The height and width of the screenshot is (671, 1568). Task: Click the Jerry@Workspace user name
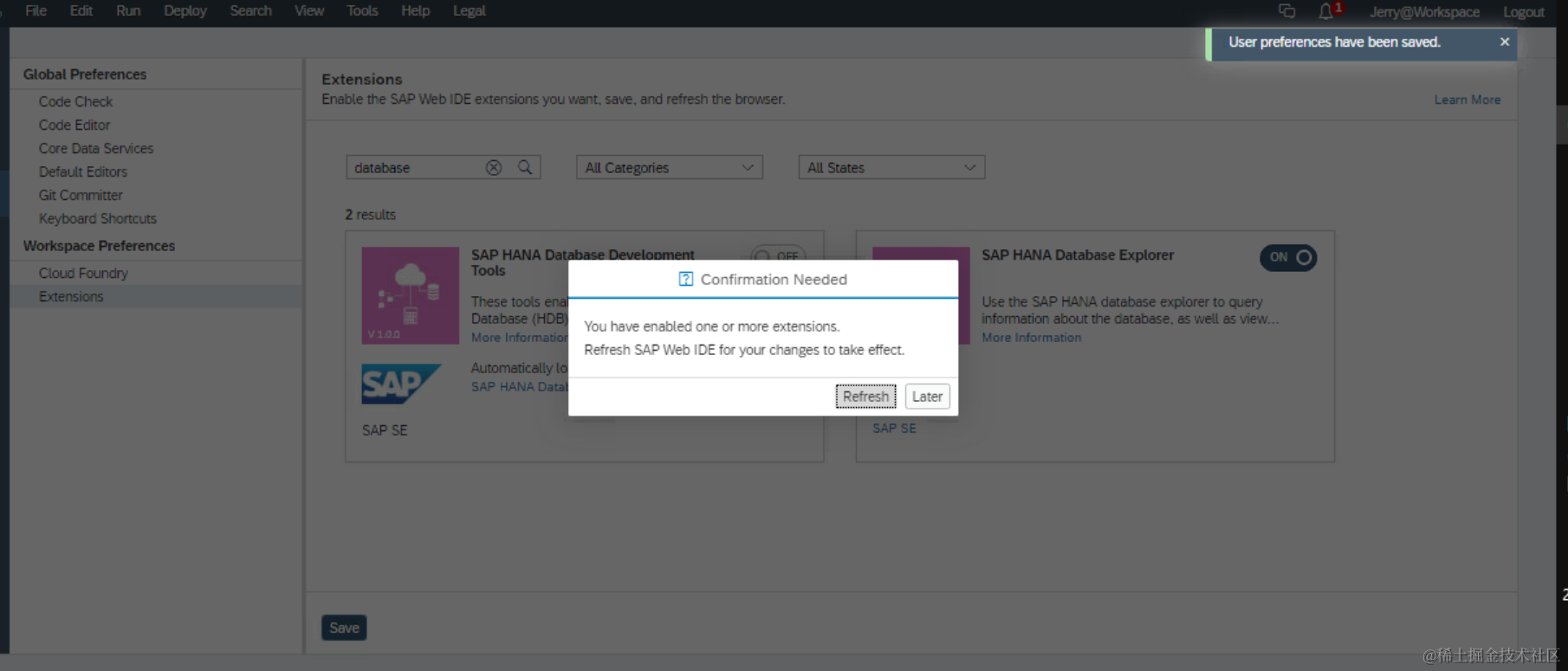(x=1424, y=12)
